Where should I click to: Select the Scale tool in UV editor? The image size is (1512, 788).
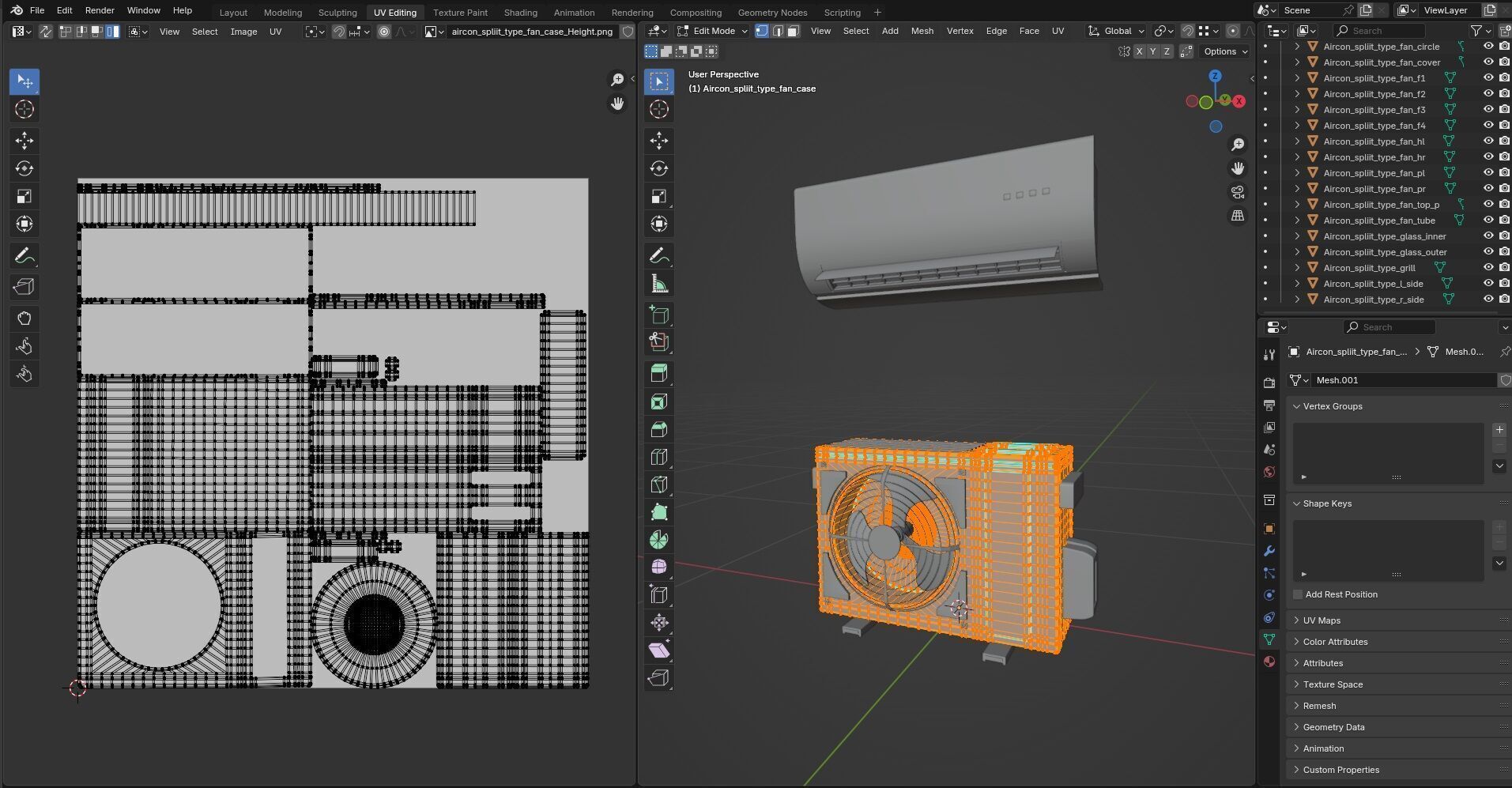tap(25, 196)
